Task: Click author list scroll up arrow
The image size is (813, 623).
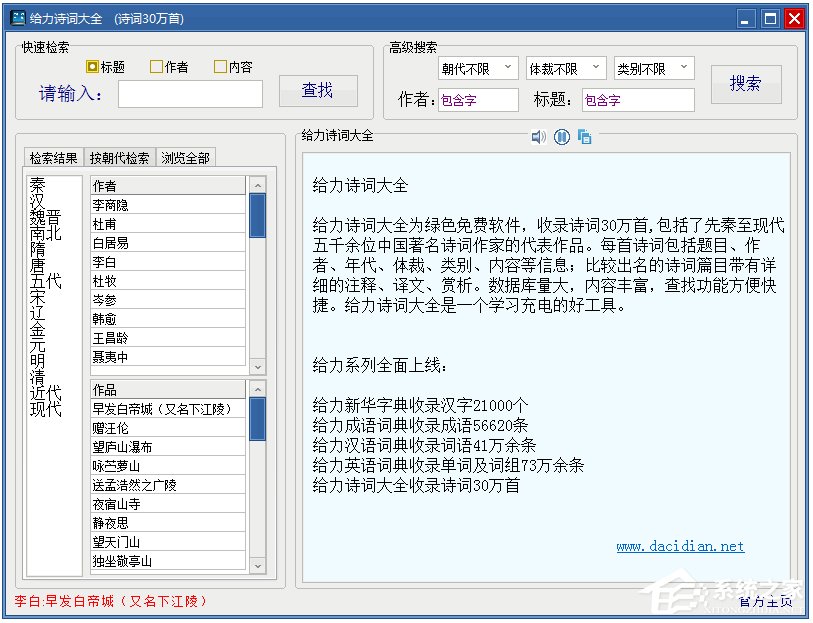Action: pos(257,185)
